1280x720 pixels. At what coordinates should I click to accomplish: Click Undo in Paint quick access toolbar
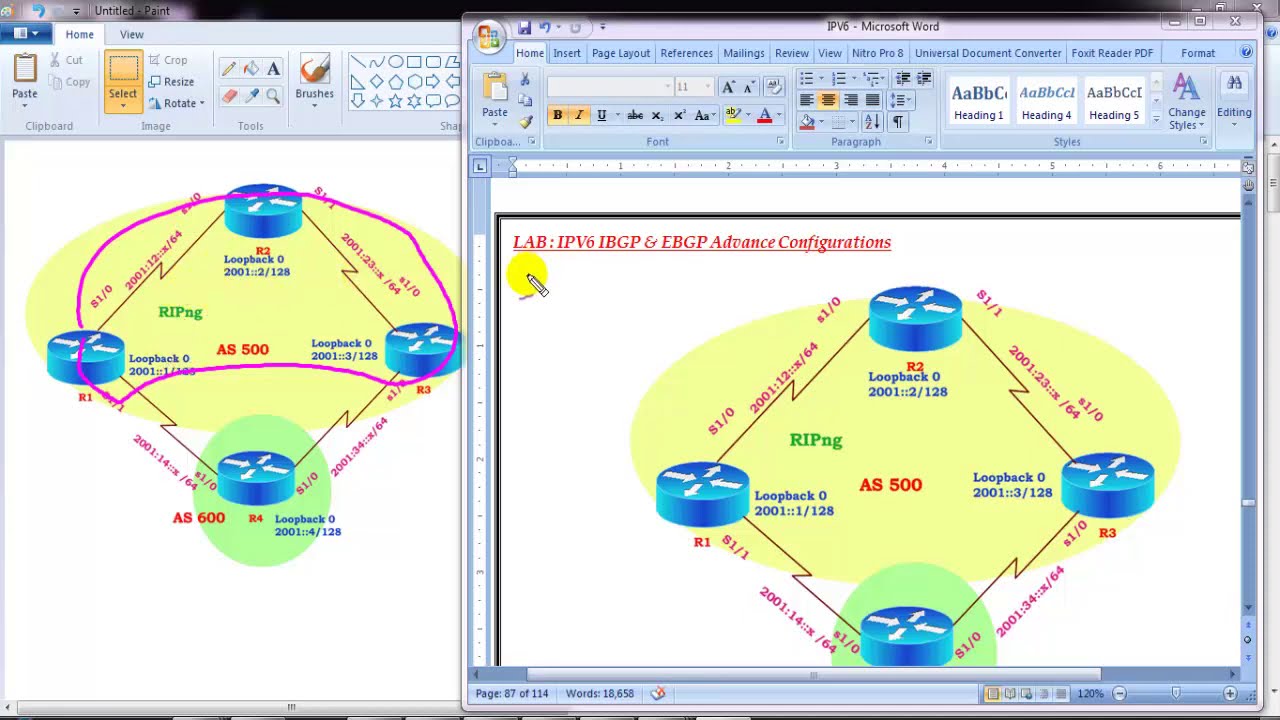[x=38, y=11]
